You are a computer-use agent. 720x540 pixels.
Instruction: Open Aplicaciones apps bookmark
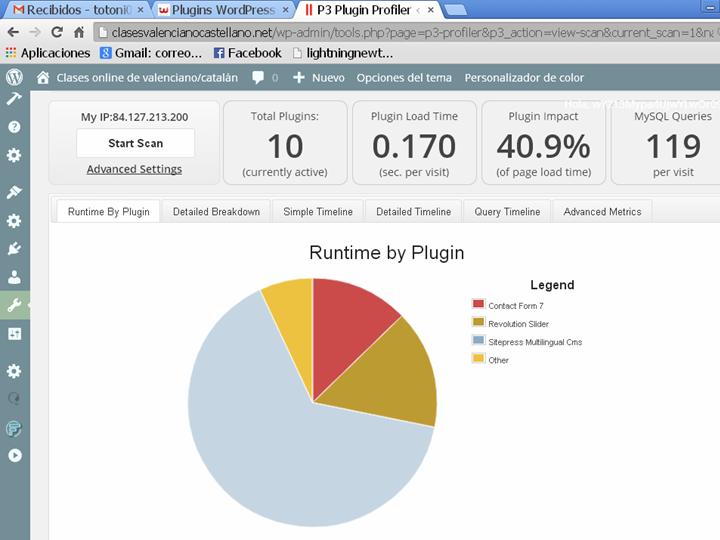coord(48,53)
